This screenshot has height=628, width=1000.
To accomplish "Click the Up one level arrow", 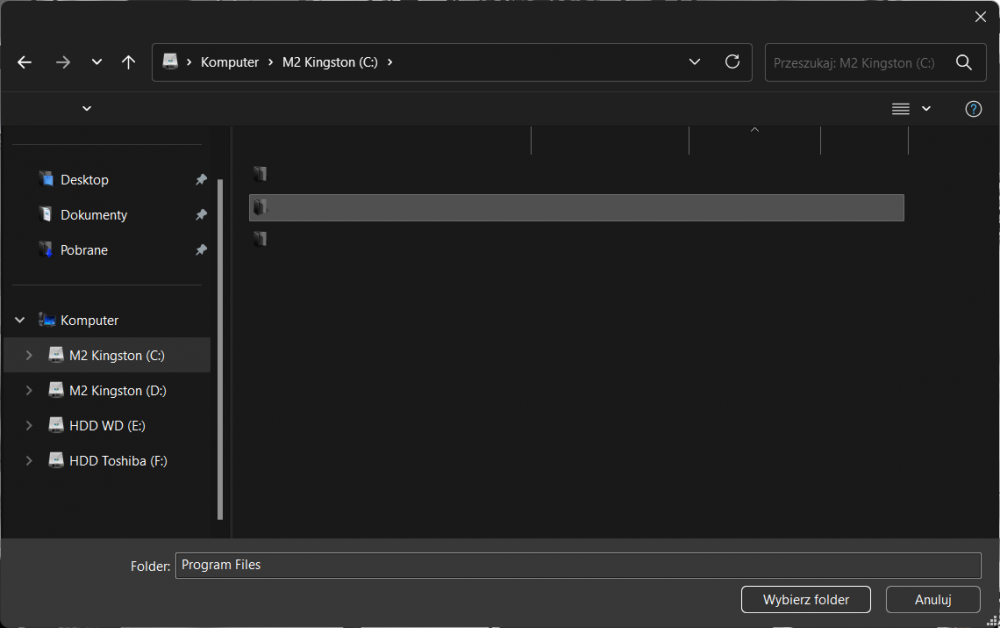I will (128, 62).
